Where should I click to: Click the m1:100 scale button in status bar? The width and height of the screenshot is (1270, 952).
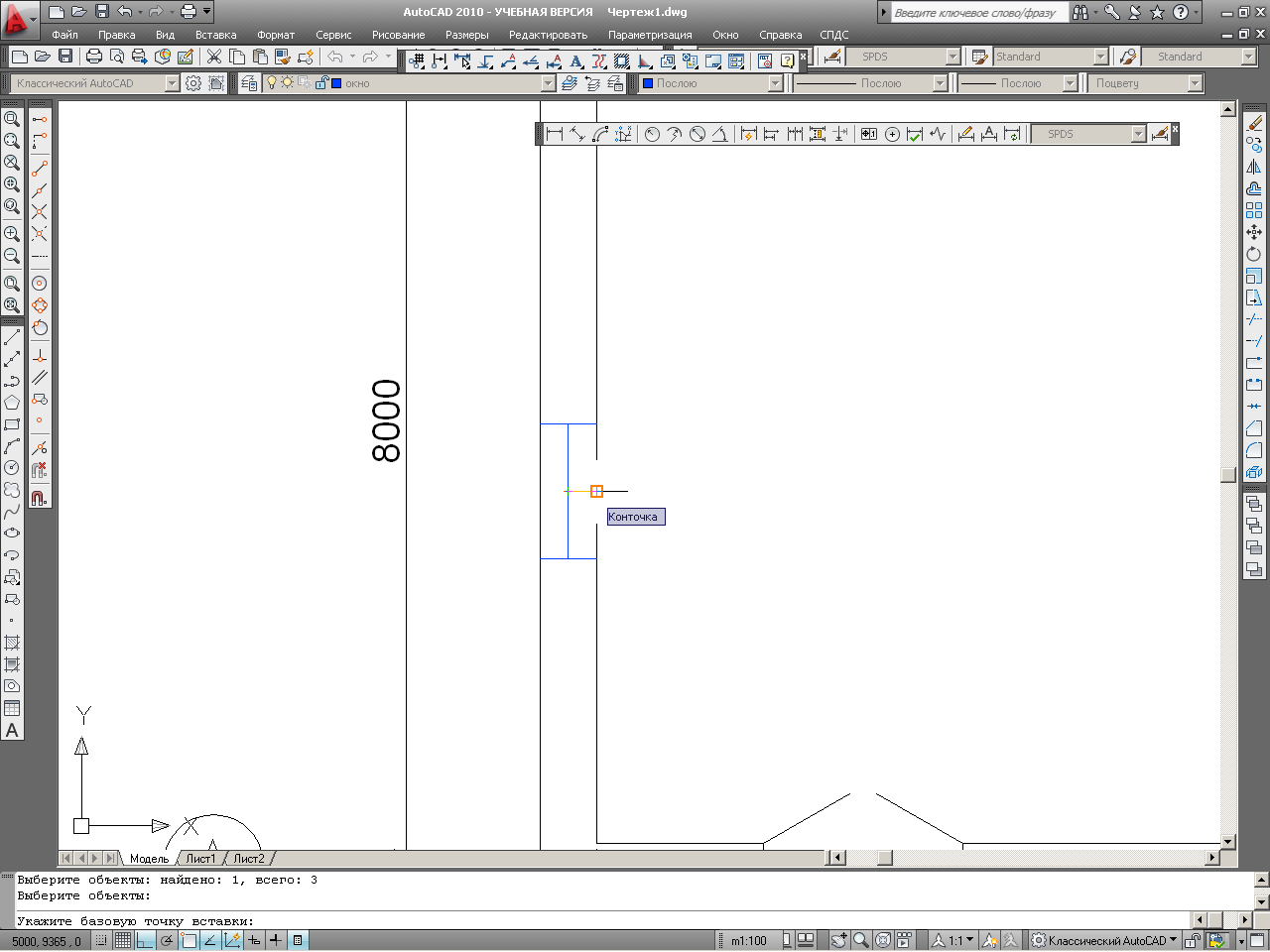[x=749, y=940]
